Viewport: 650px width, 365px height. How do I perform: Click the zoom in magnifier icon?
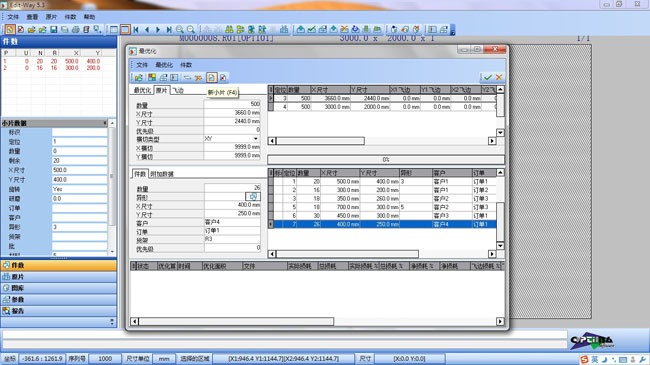(x=180, y=29)
